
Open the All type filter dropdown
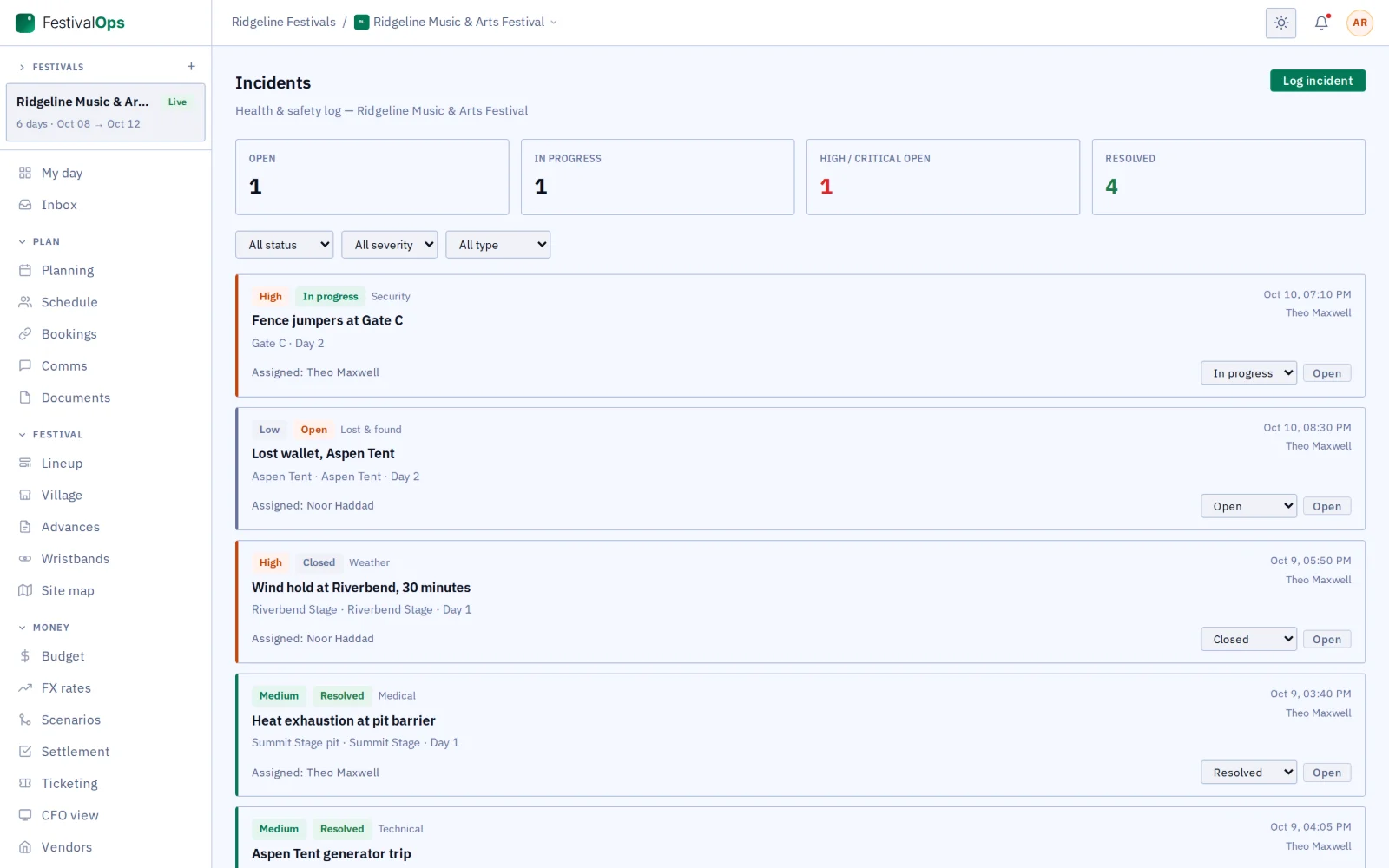point(497,245)
